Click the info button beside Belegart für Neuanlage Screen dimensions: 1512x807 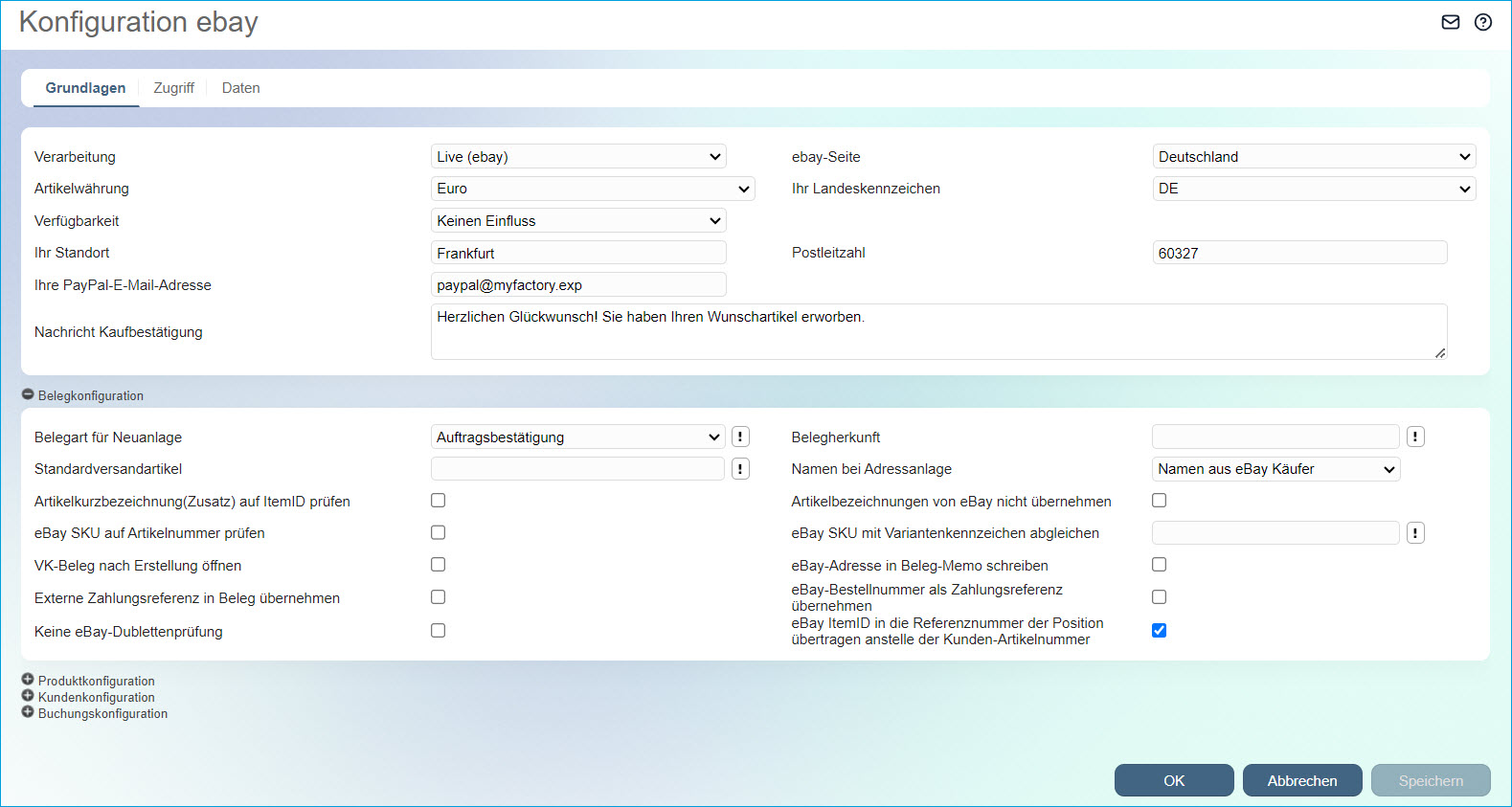point(740,437)
